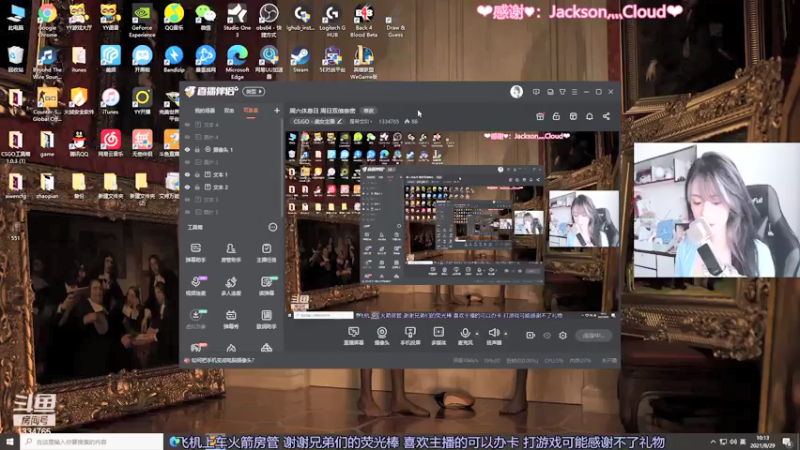Open Steam desktop shortcut

[x=300, y=59]
